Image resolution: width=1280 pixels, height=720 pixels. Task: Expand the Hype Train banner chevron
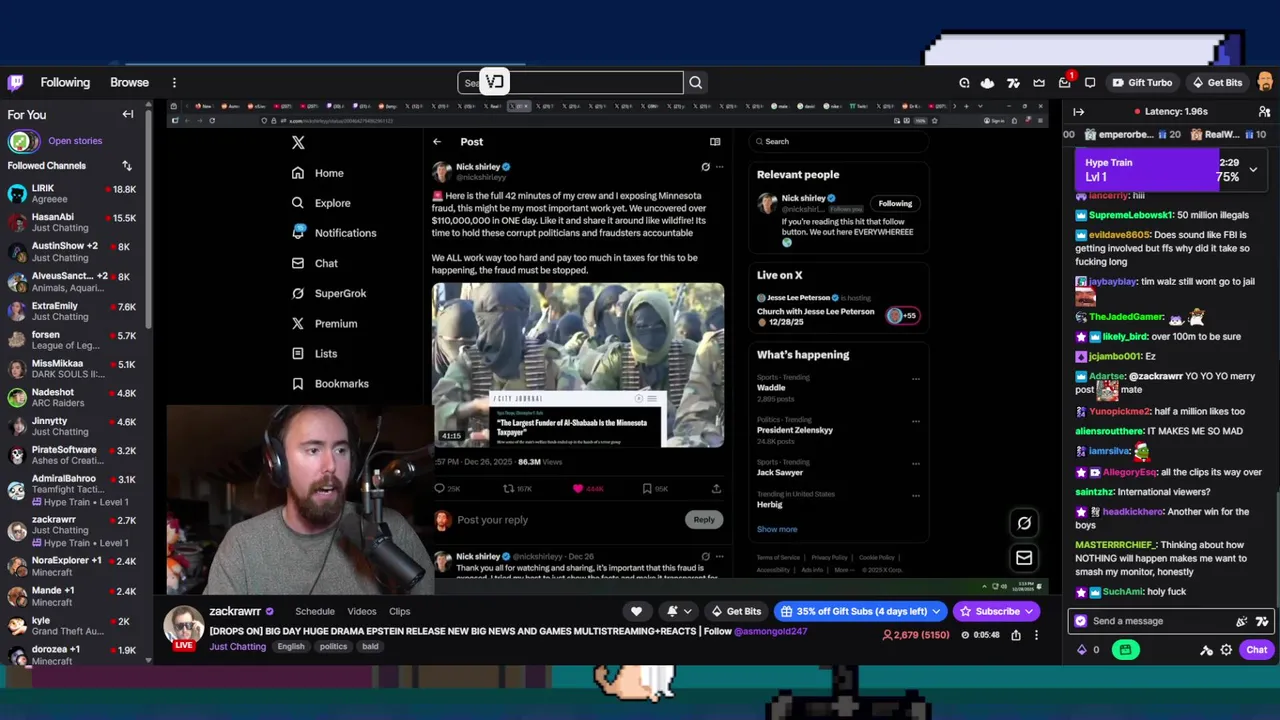click(1253, 170)
